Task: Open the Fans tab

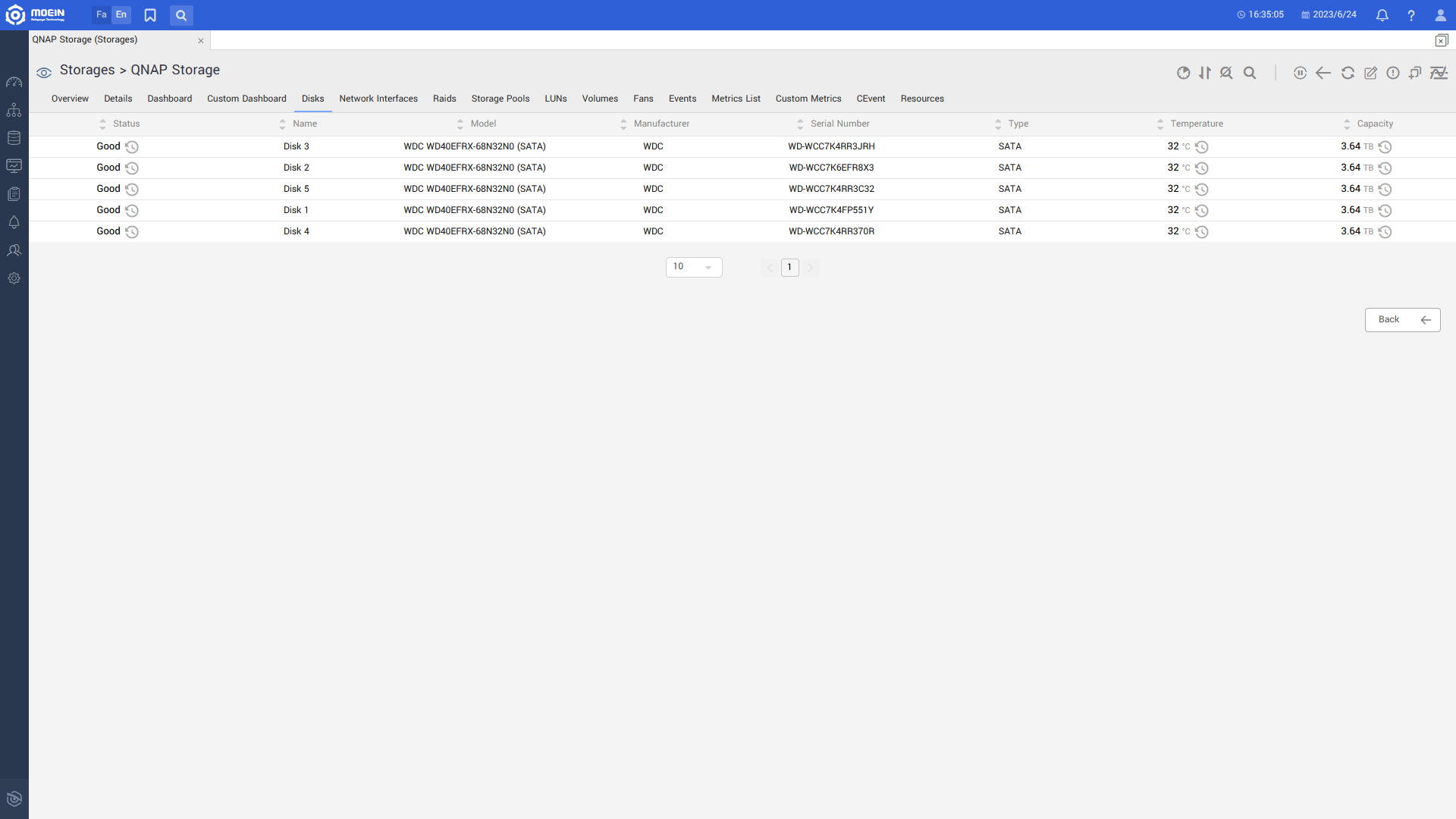Action: (643, 99)
